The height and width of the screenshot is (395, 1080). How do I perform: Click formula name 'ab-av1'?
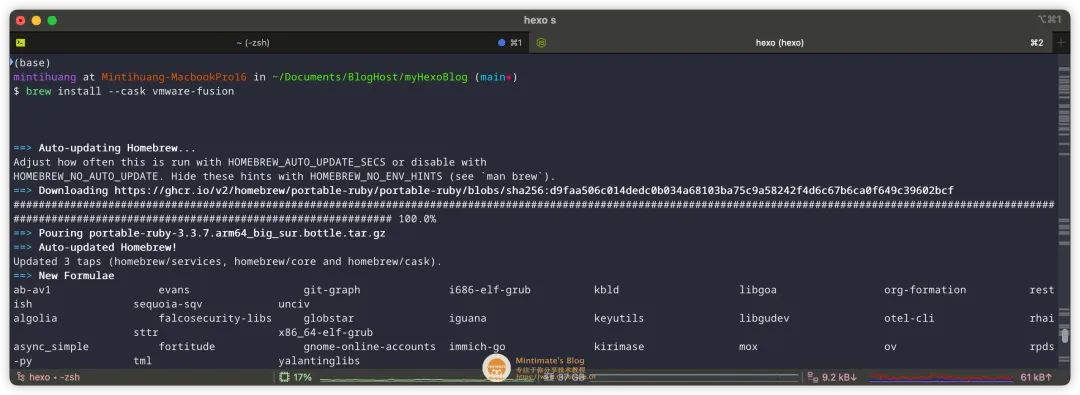[x=32, y=290]
